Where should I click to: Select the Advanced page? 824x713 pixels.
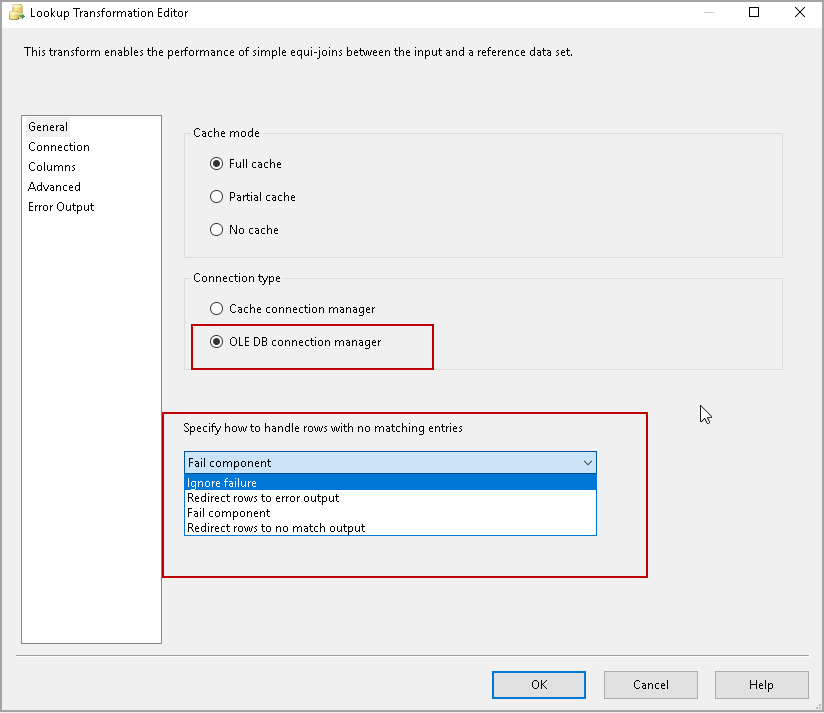coord(54,187)
